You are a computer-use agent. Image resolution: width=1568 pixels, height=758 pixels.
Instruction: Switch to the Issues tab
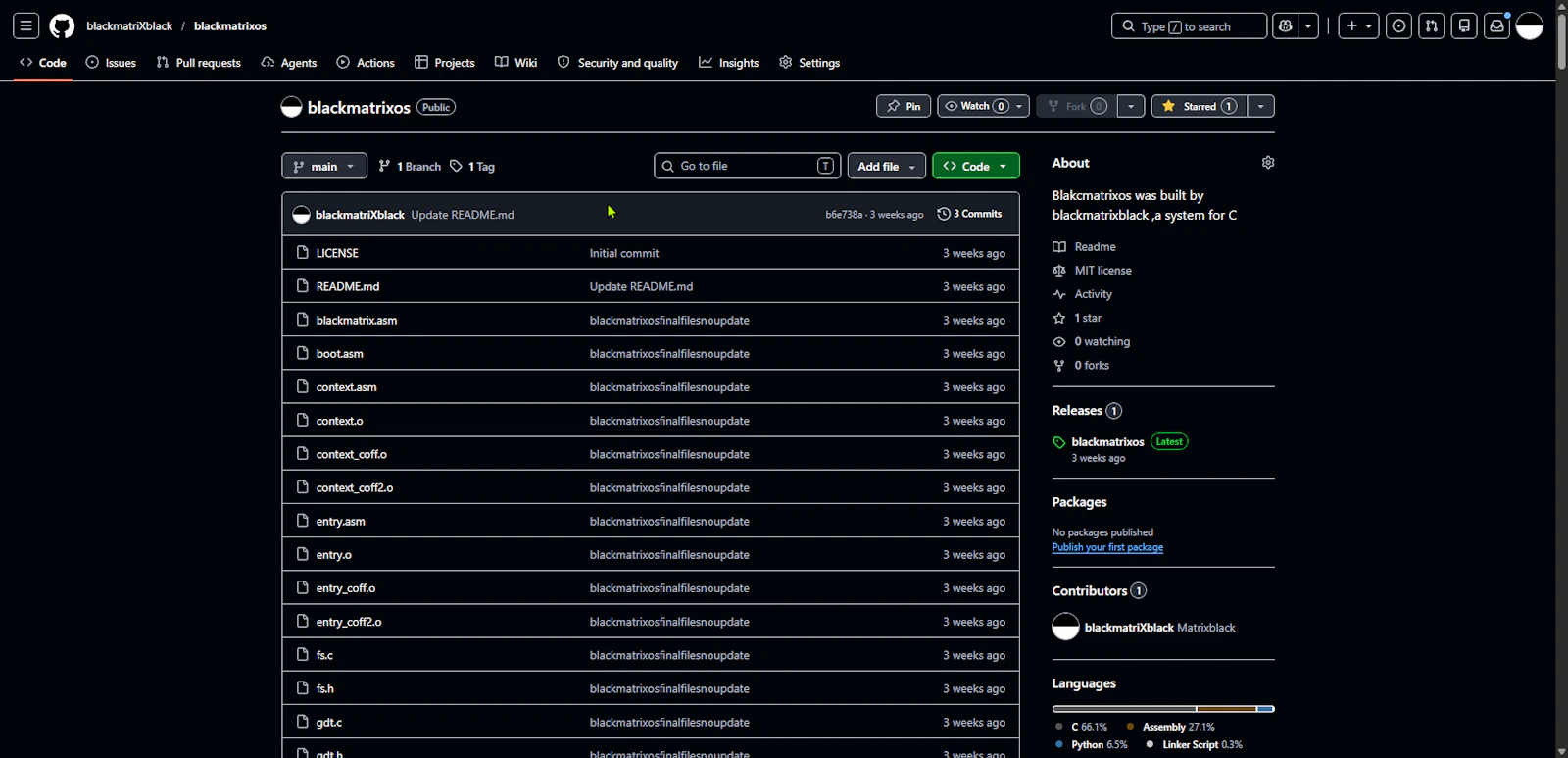coord(111,63)
